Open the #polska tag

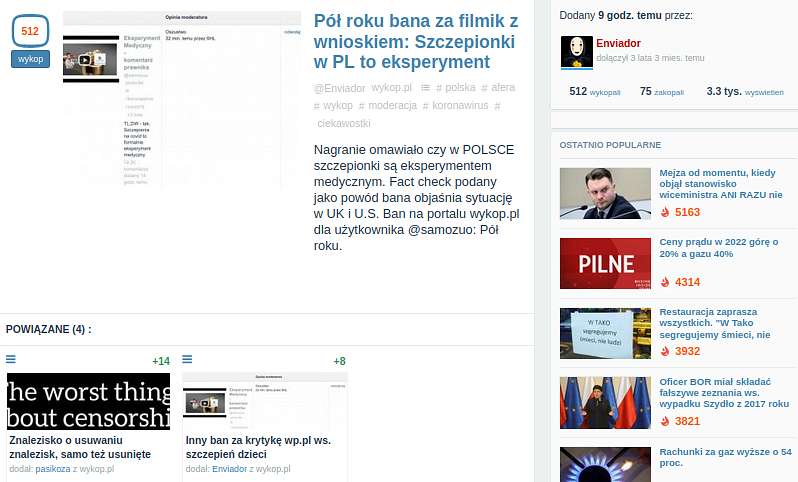(455, 88)
